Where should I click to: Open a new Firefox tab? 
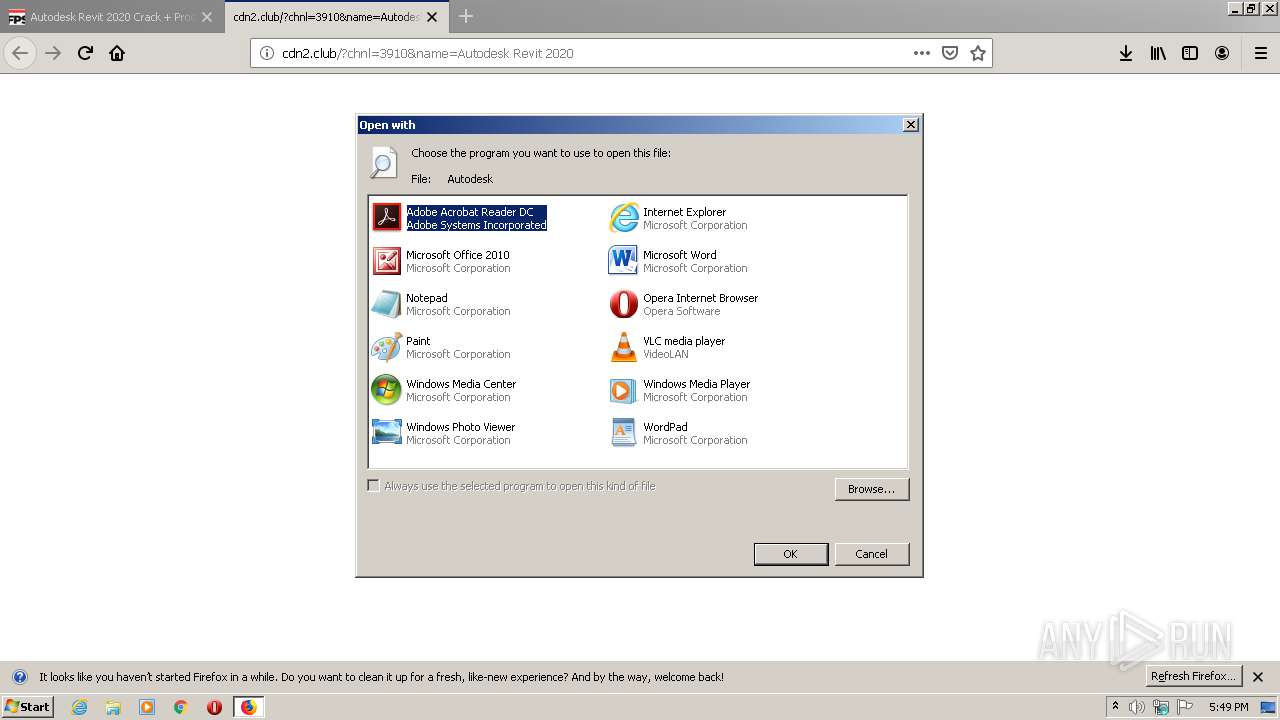pyautogui.click(x=466, y=16)
